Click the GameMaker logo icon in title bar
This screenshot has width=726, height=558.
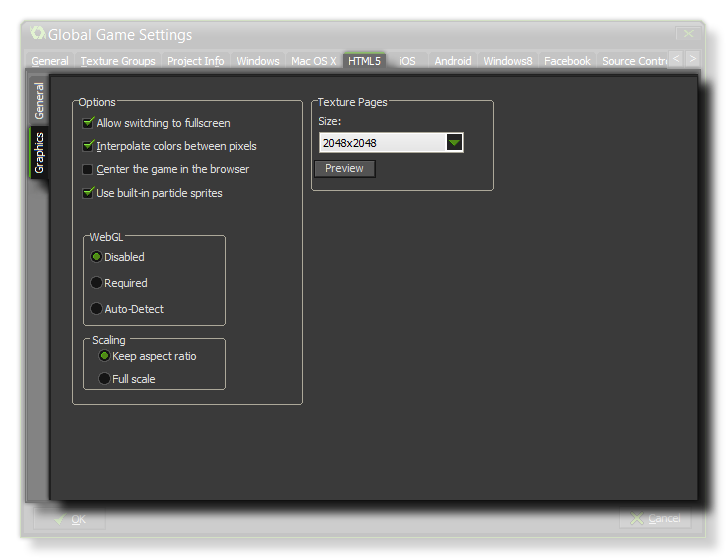38,34
